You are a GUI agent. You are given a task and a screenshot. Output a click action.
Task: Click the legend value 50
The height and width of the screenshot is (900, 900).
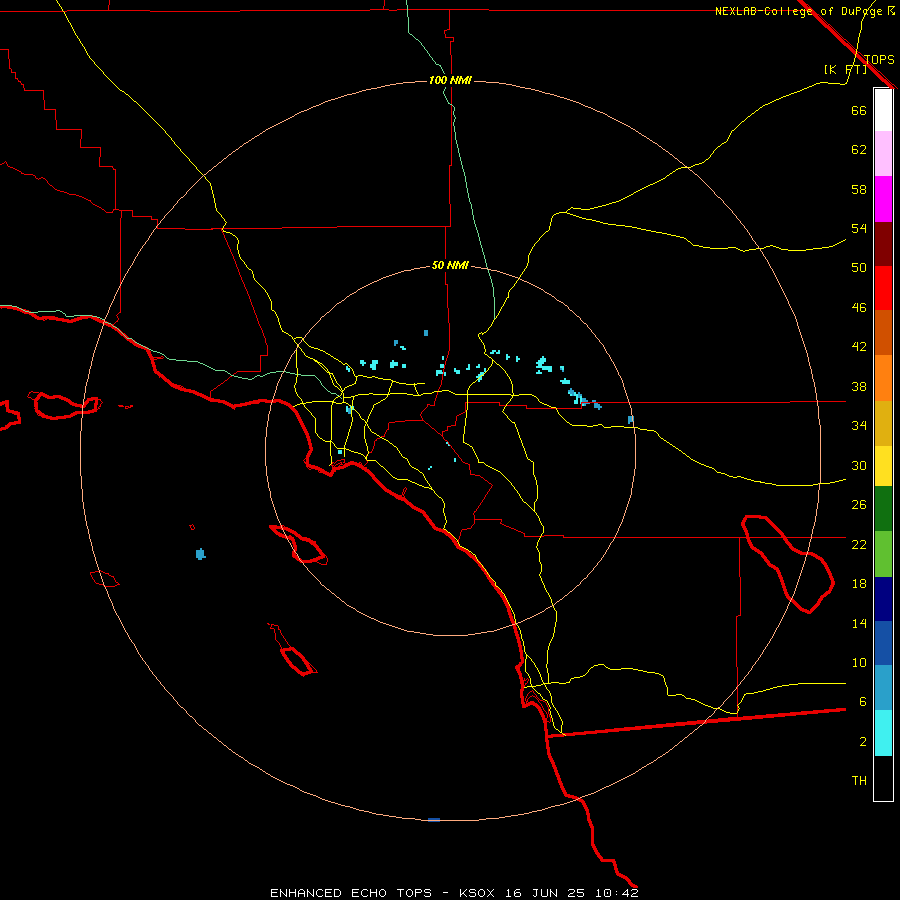pos(859,267)
